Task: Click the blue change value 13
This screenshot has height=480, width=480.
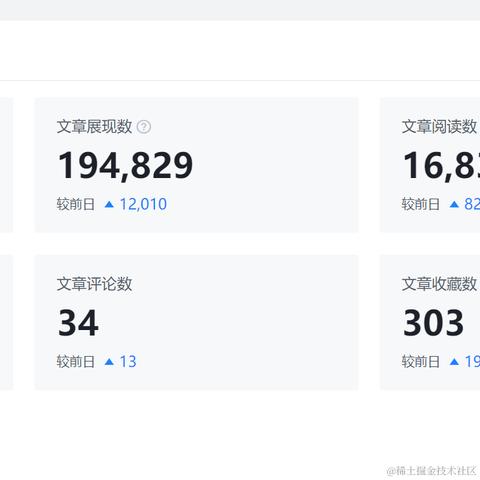Action: (x=128, y=361)
